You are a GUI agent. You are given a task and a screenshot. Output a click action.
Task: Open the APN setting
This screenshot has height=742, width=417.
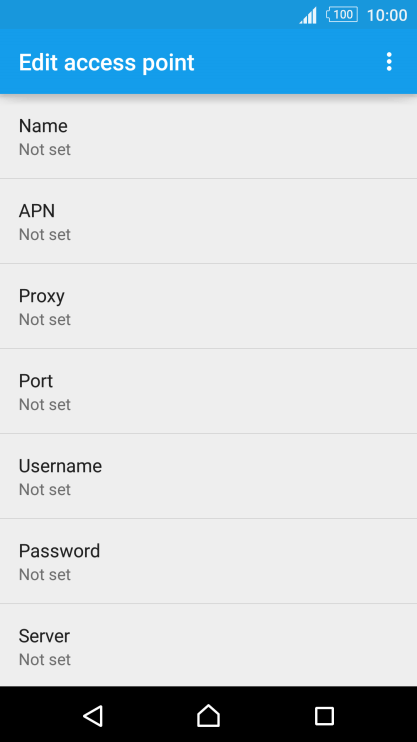208,221
